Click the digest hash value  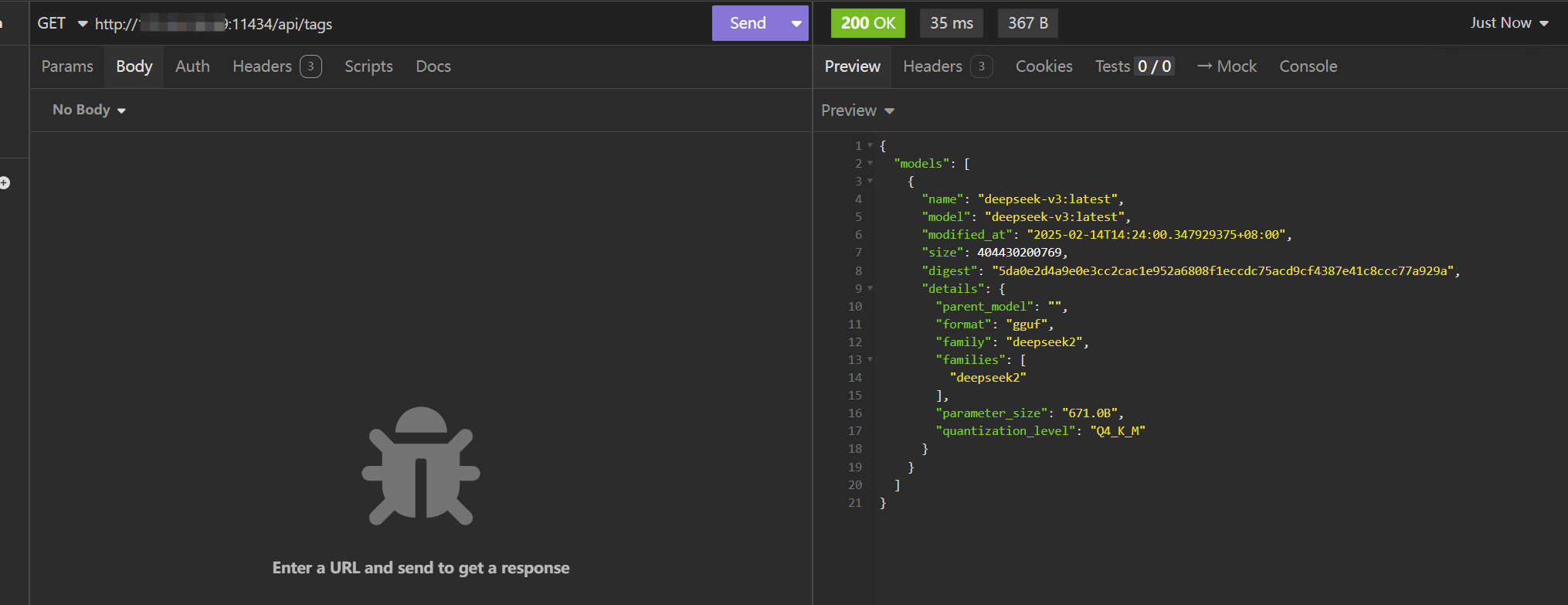coord(1223,270)
